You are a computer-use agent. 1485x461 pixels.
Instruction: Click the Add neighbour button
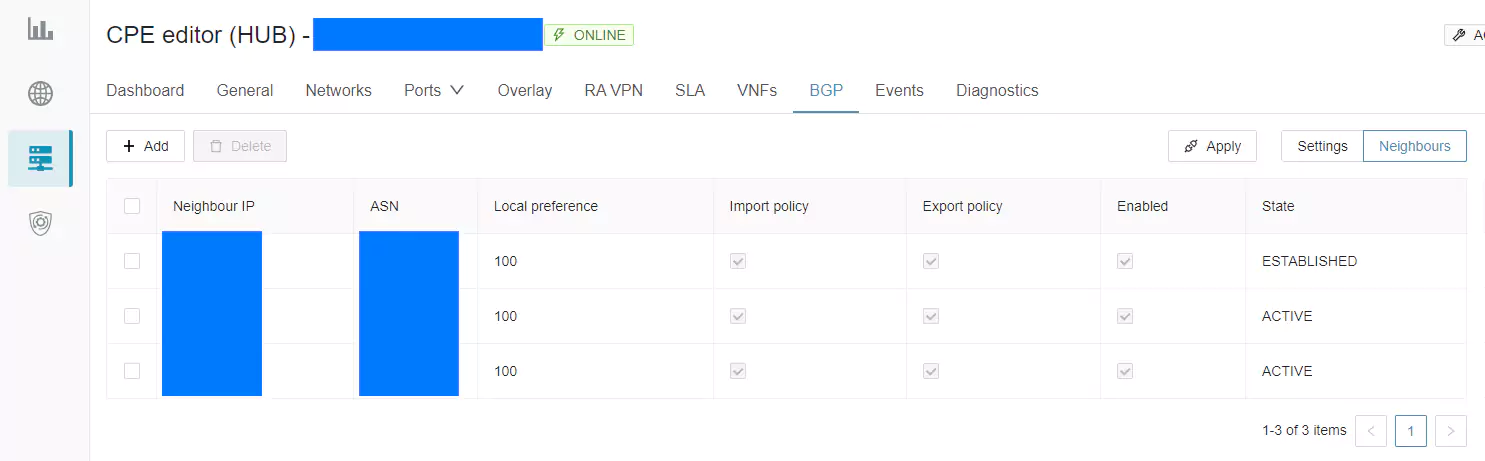coord(145,146)
